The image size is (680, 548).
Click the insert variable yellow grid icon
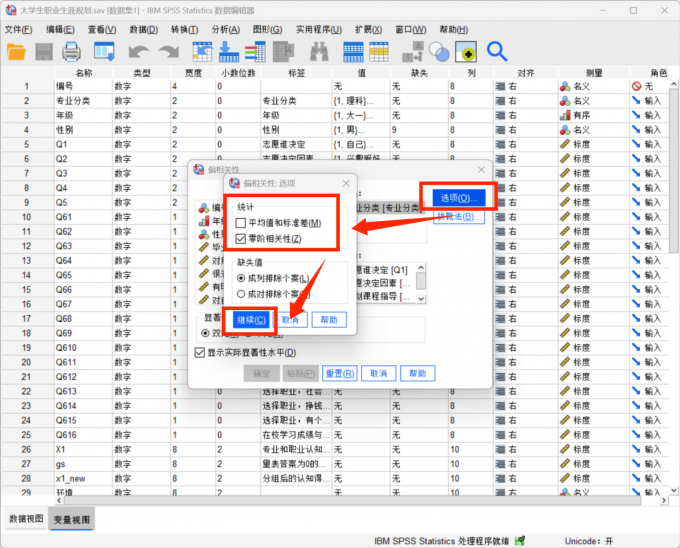tap(379, 52)
